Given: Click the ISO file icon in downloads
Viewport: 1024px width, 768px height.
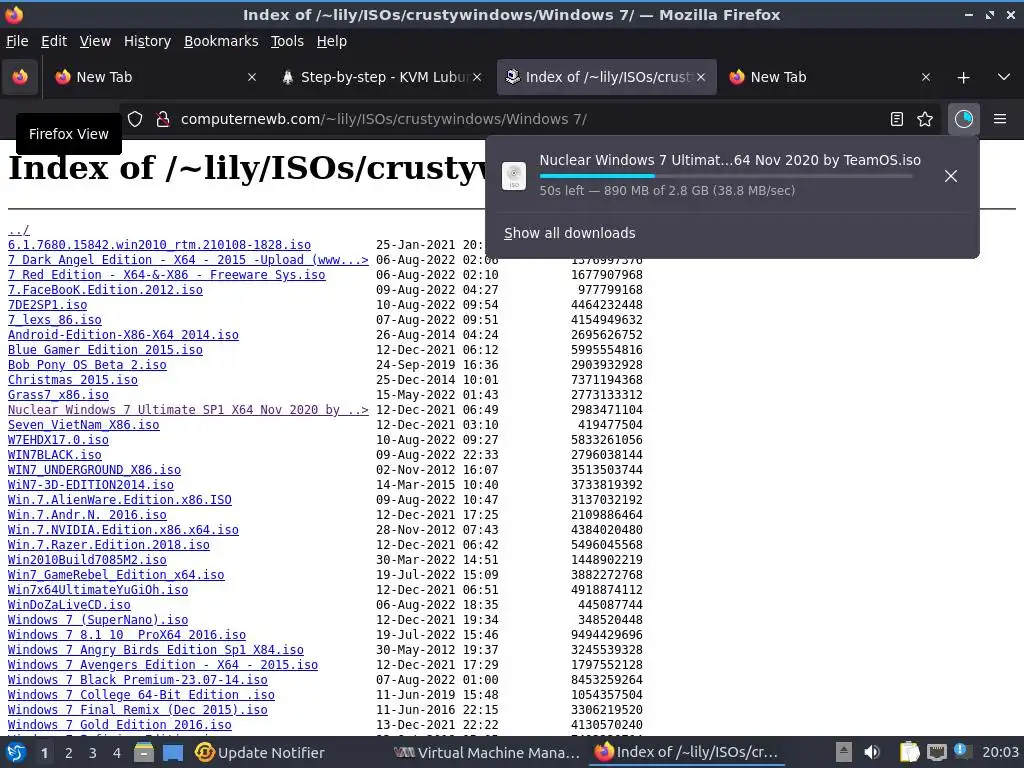Looking at the screenshot, I should [514, 176].
